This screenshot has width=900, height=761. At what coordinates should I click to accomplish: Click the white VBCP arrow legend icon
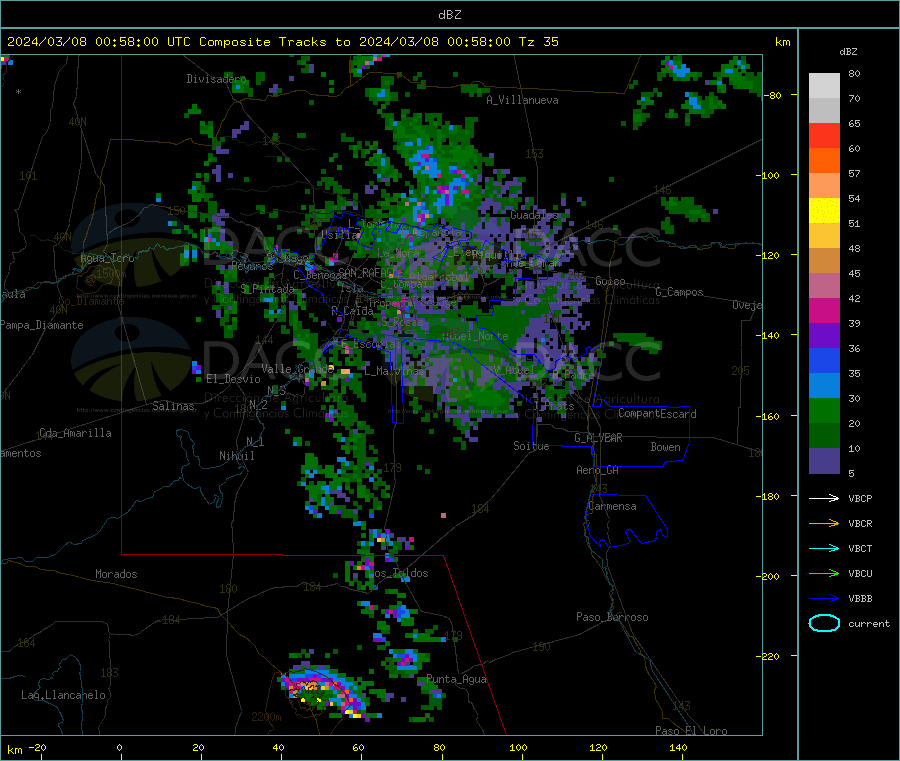pos(824,498)
